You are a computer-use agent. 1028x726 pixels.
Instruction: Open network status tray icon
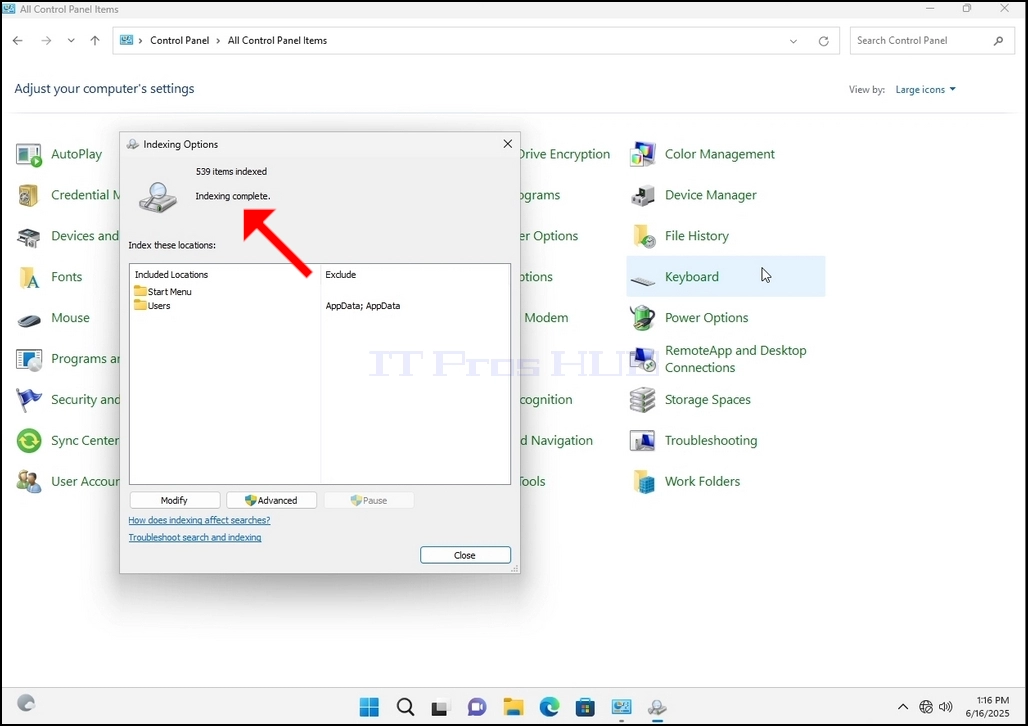click(926, 707)
